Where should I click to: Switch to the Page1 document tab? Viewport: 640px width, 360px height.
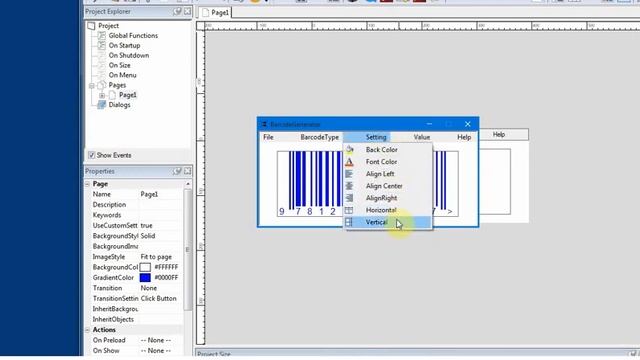coord(216,13)
